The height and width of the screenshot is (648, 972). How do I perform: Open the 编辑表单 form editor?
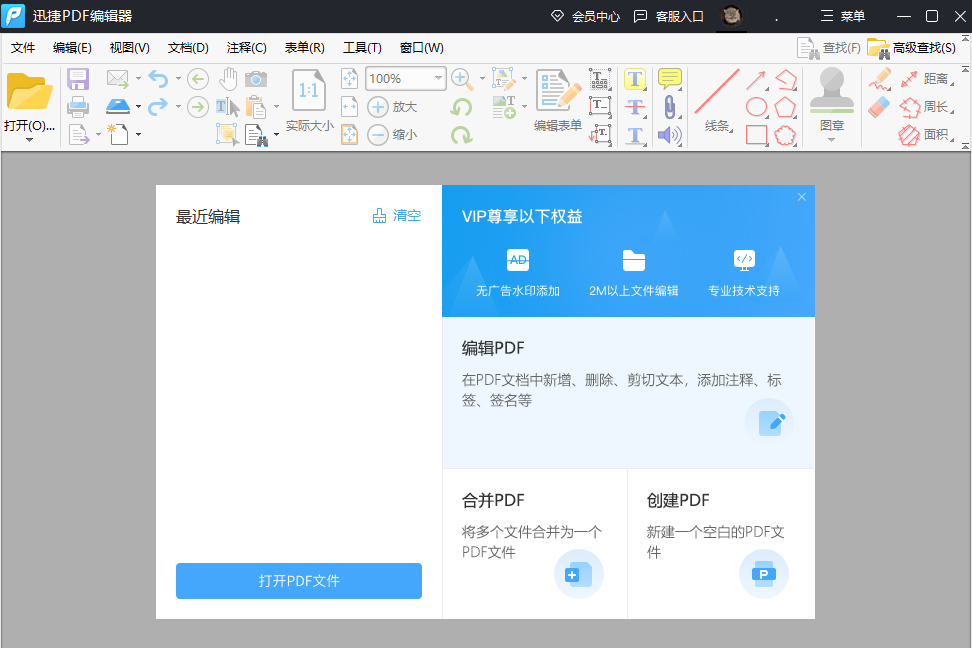coord(557,100)
